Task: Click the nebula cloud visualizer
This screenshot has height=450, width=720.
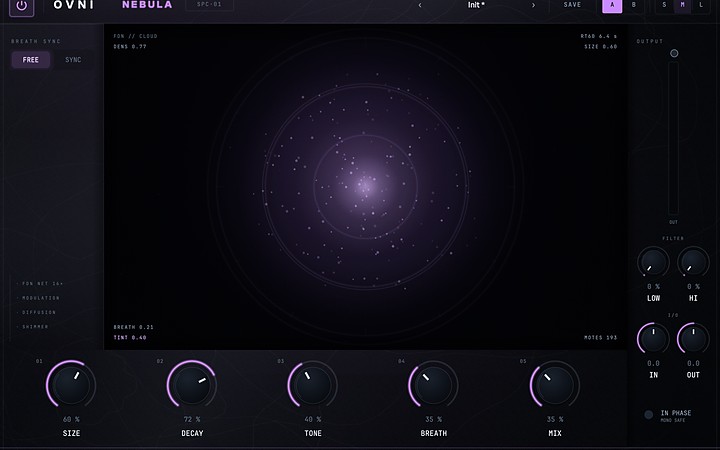Action: click(366, 186)
